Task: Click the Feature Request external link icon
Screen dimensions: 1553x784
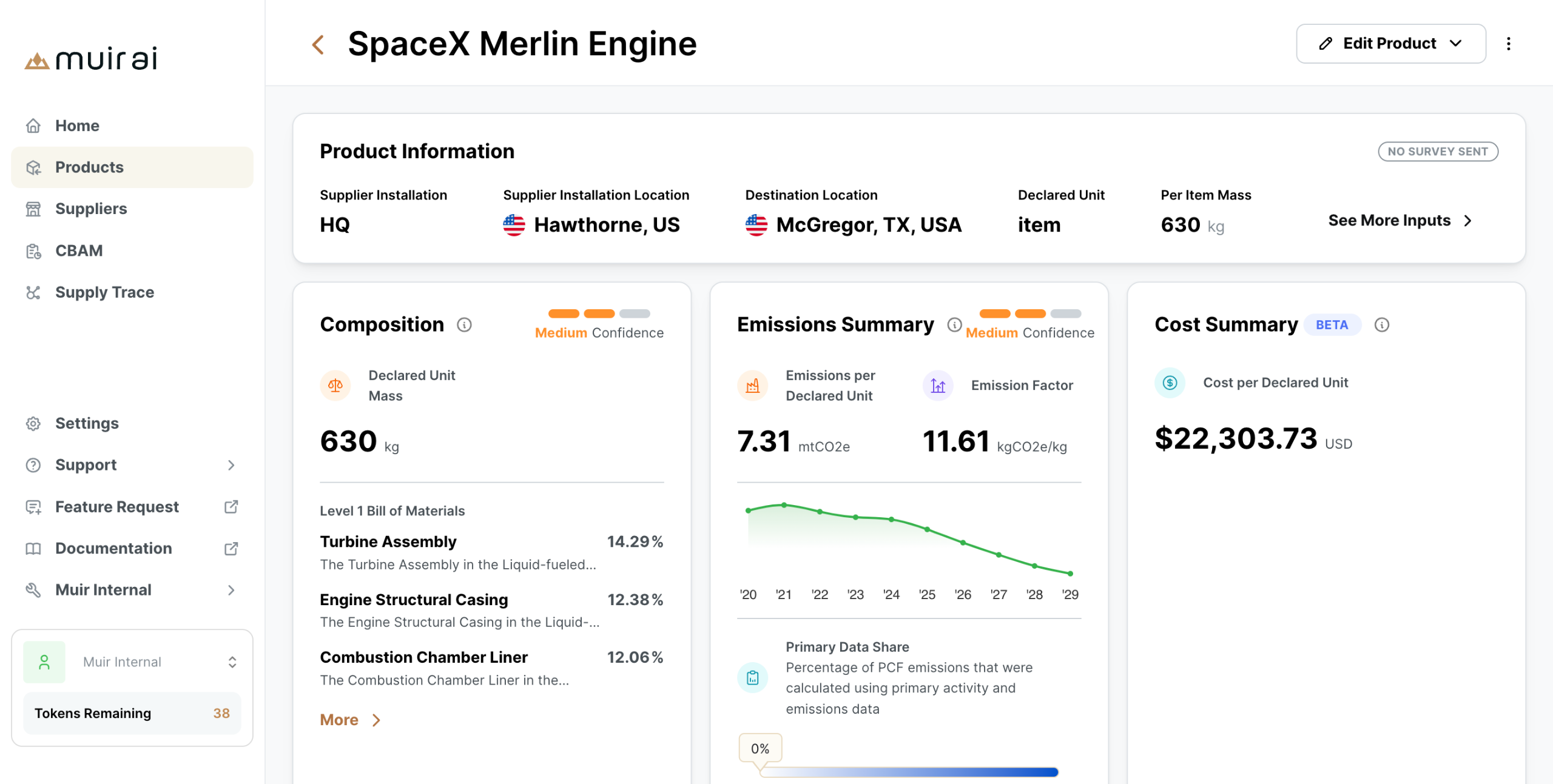Action: point(231,506)
